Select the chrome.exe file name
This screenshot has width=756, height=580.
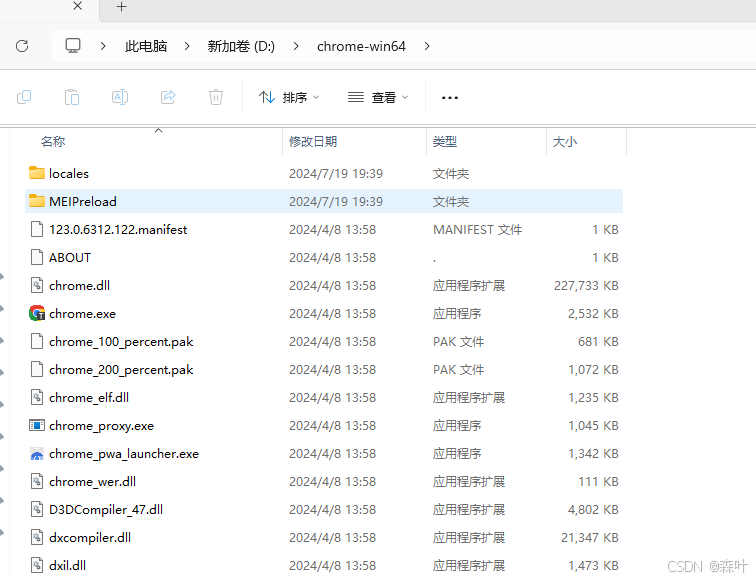click(82, 313)
